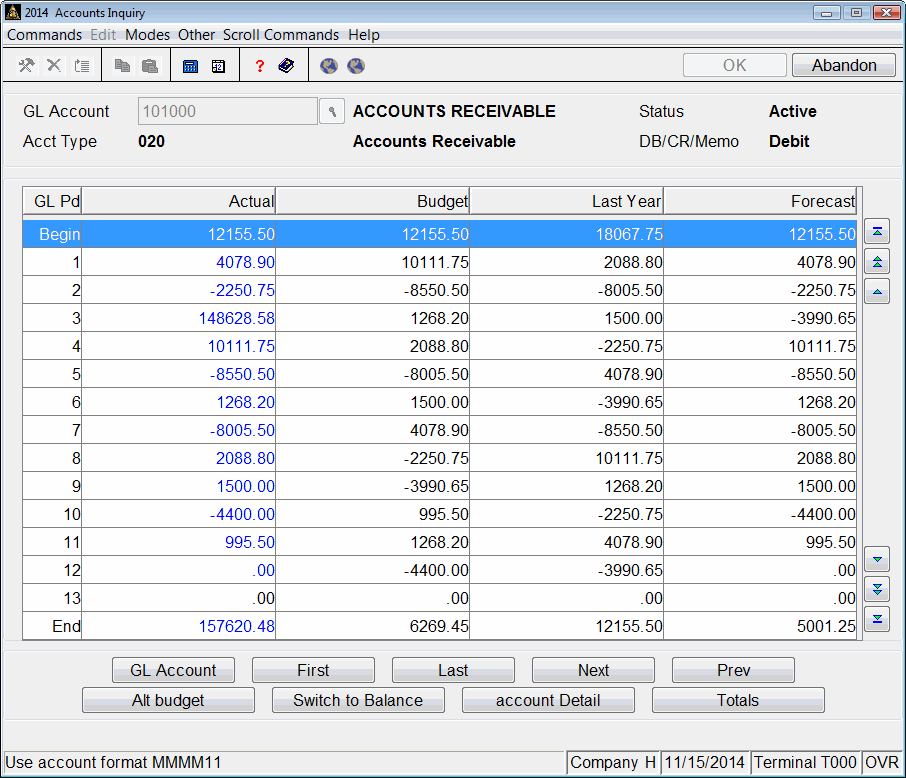
Task: Click Last Year value 18067.75
Action: (629, 234)
